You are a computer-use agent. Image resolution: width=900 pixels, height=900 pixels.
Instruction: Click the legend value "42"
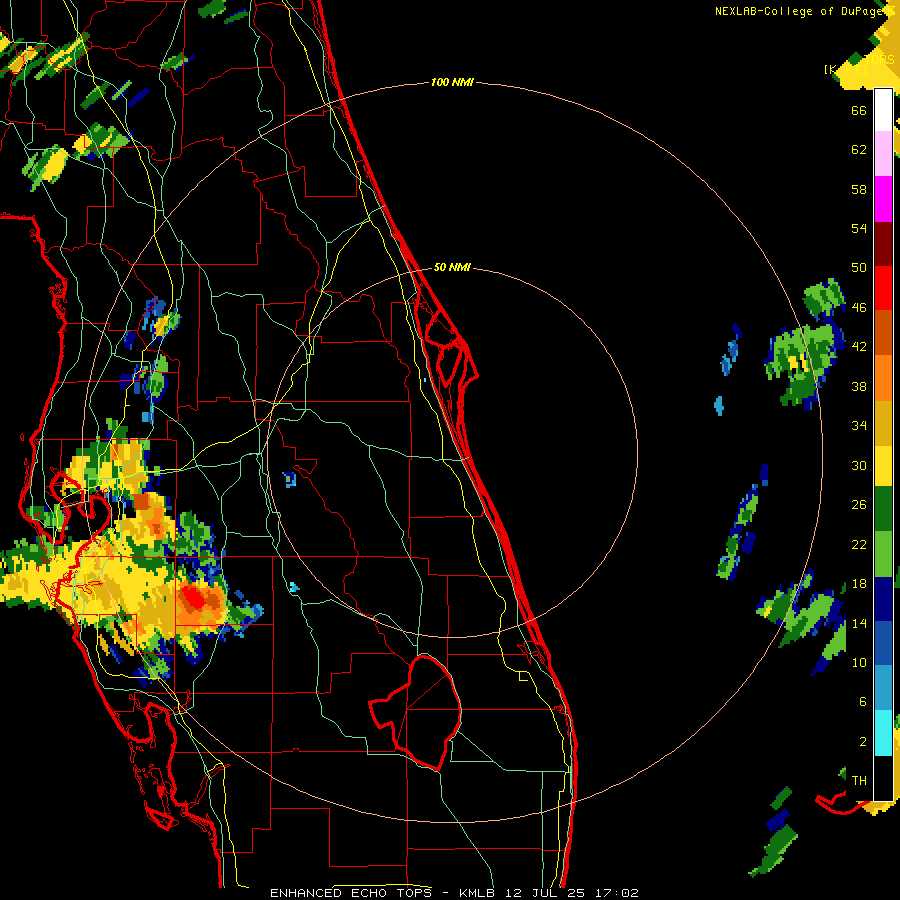(859, 347)
